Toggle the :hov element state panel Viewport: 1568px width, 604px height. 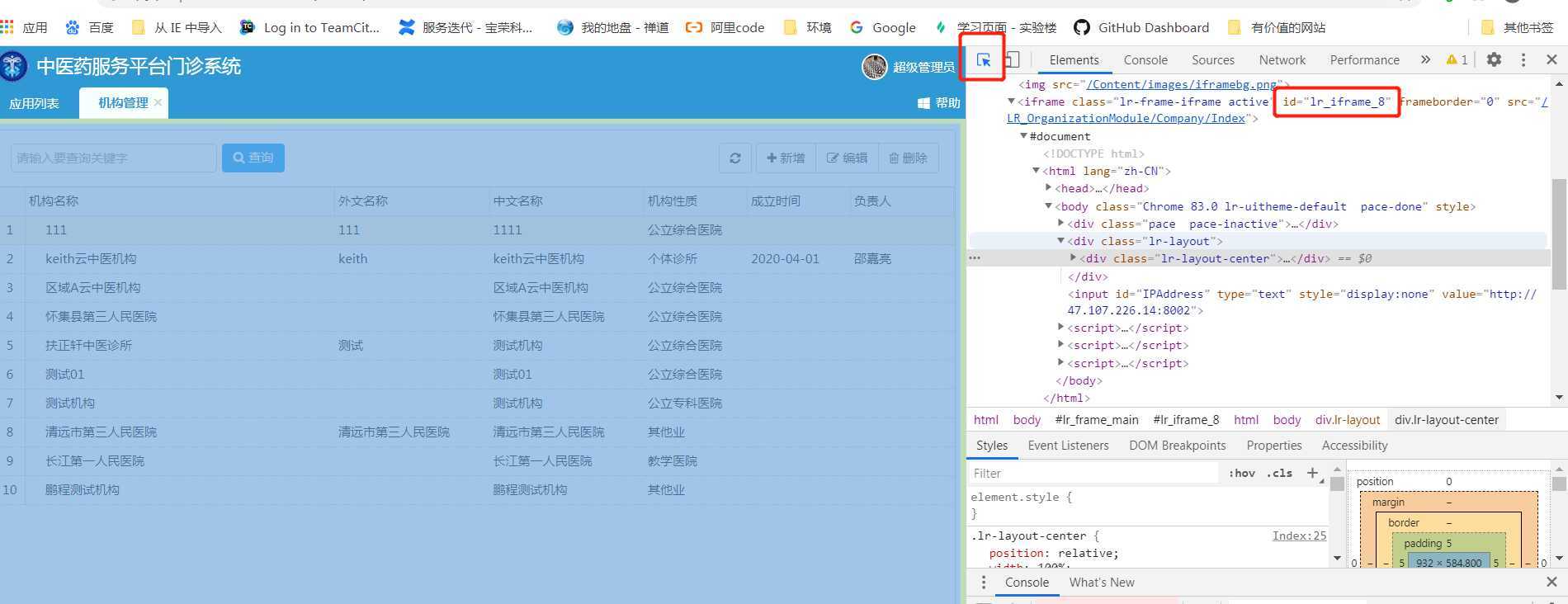click(1241, 473)
